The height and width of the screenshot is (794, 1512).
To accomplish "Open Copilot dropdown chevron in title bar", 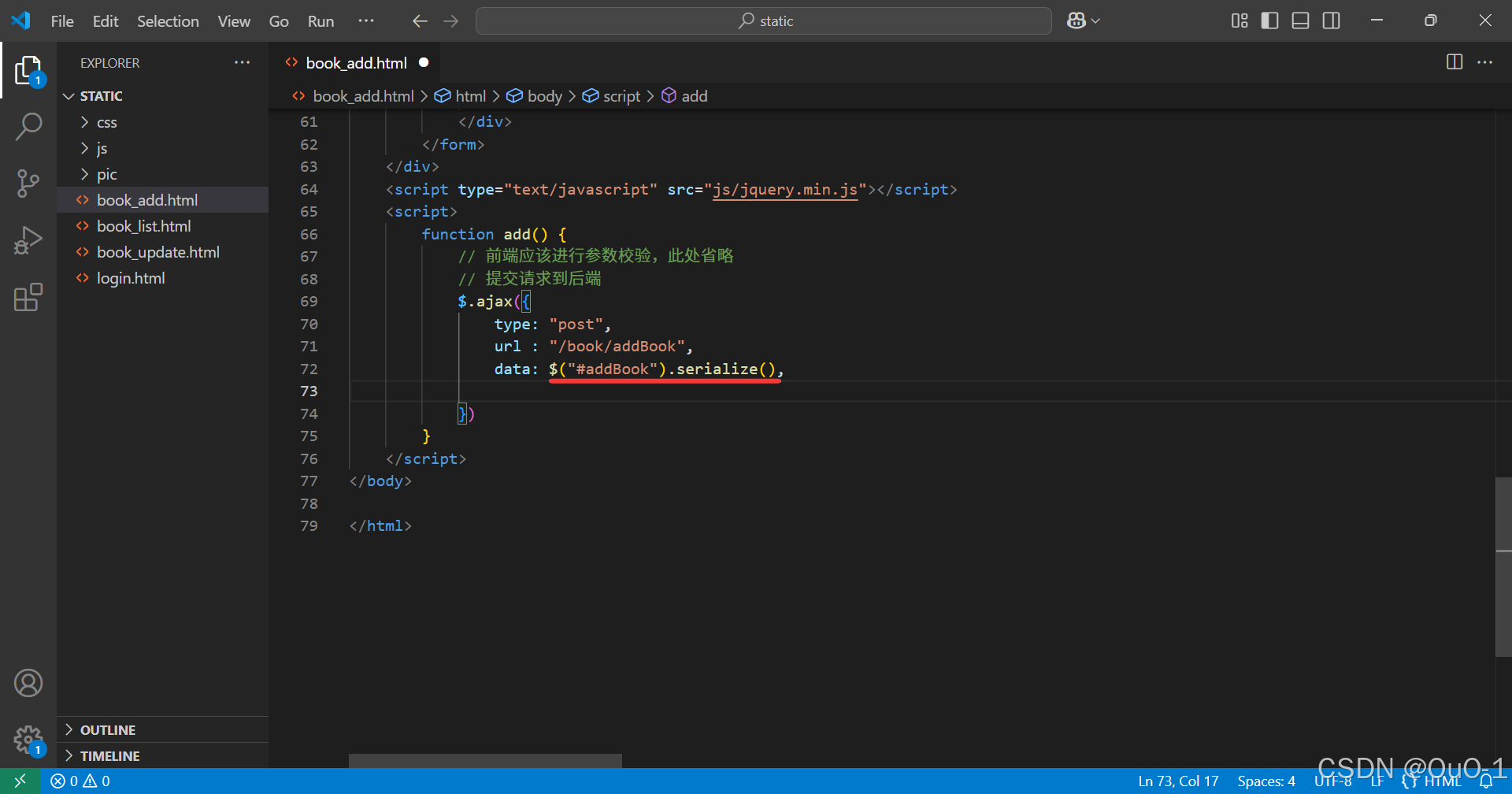I will click(x=1095, y=21).
